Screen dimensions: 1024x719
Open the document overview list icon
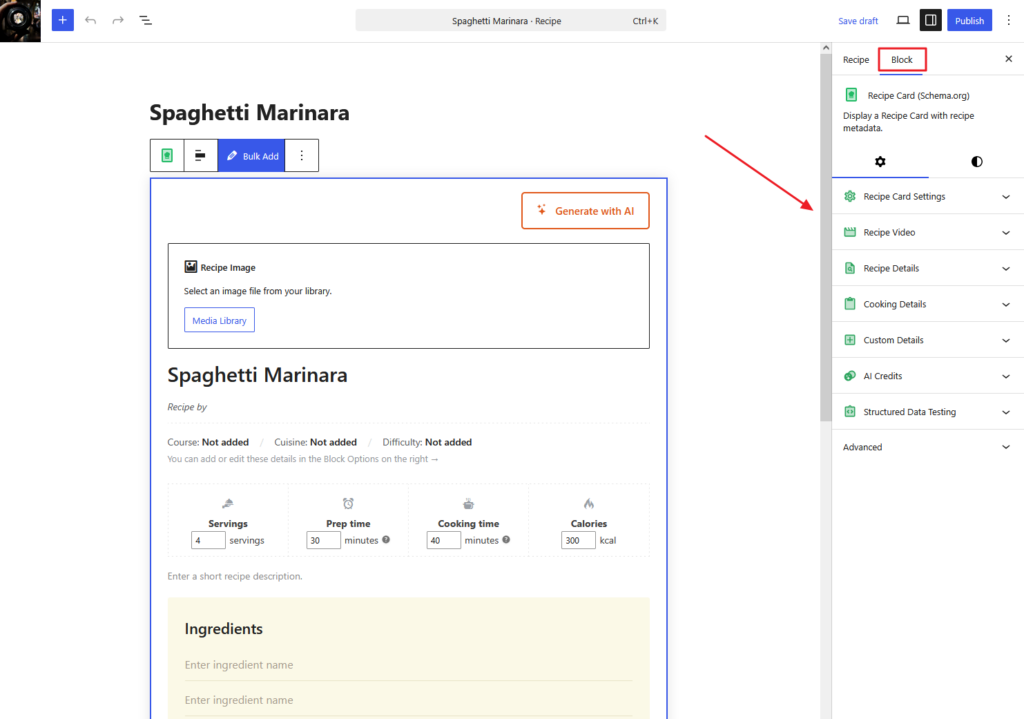pos(145,20)
